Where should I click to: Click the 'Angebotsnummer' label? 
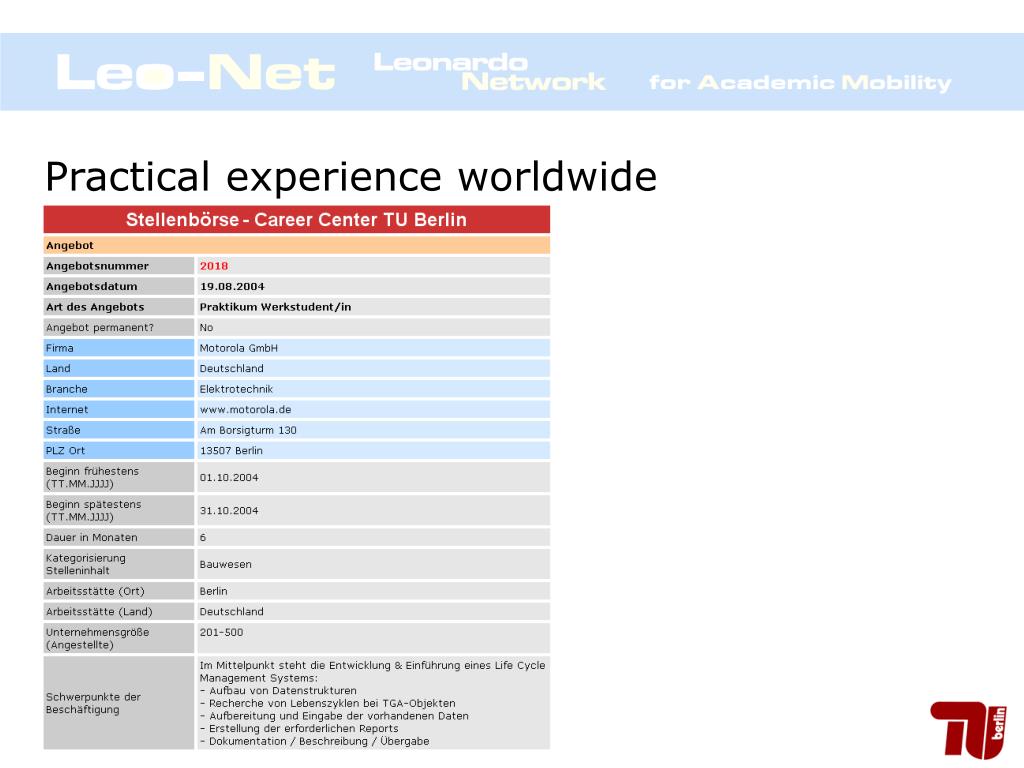click(97, 266)
